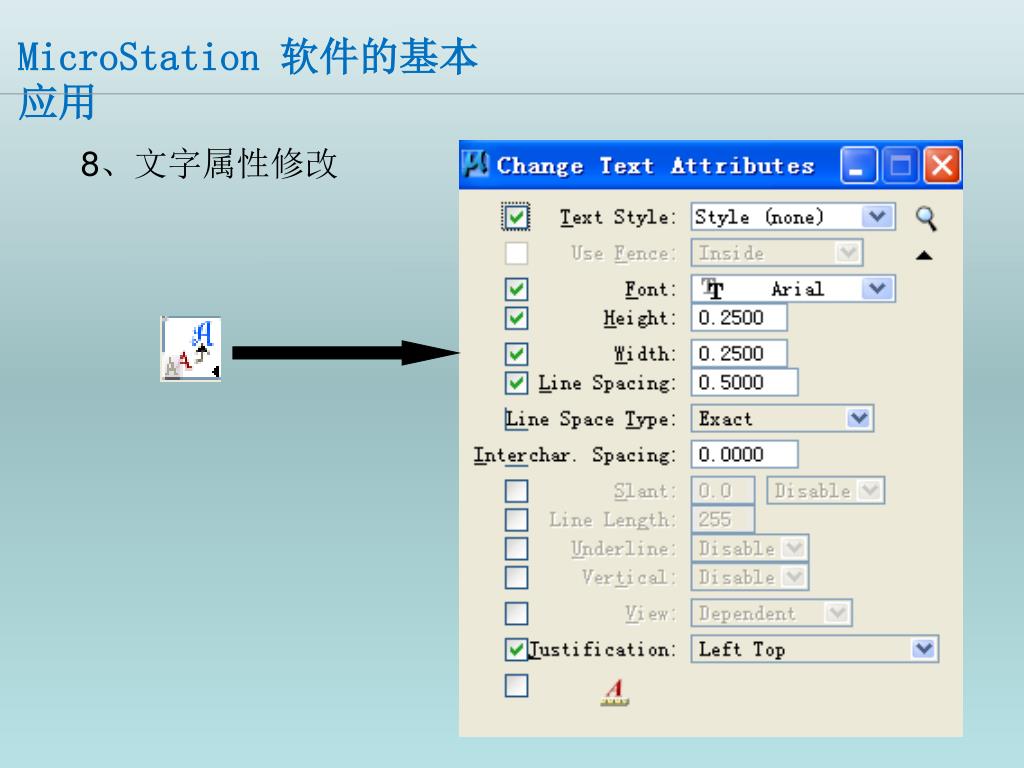Click the red letter A icon at the dialog bottom
This screenshot has width=1024, height=768.
tap(615, 692)
